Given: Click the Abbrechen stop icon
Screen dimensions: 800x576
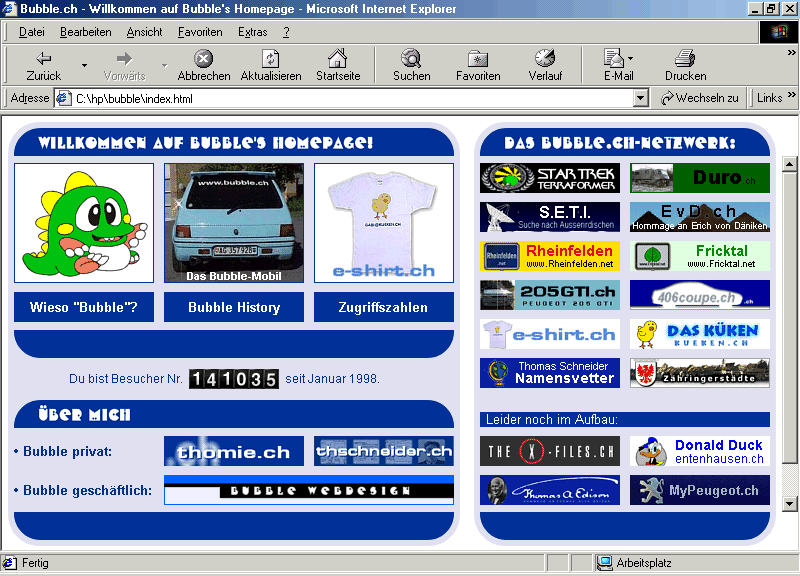Looking at the screenshot, I should point(203,58).
